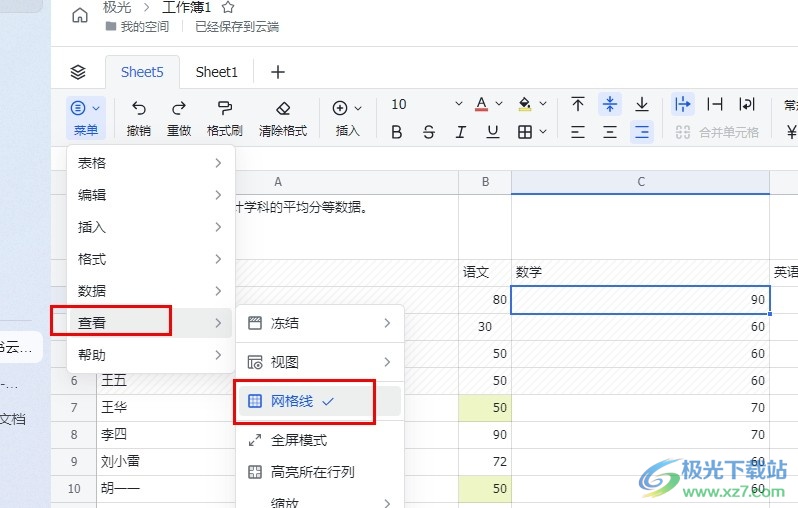Screen dimensions: 798x508
Task: Select the wrap text icon
Action: pos(747,104)
